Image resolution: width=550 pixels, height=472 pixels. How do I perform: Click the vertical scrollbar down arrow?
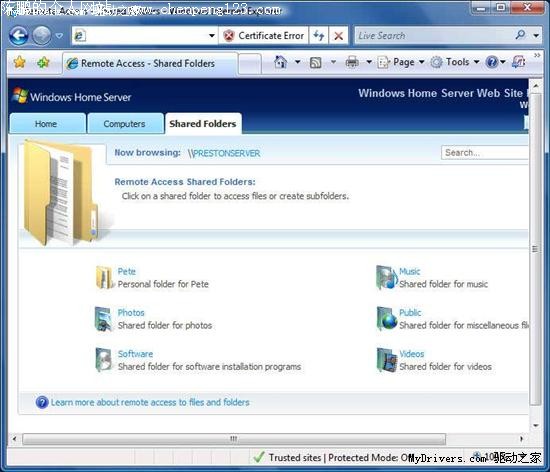point(536,425)
